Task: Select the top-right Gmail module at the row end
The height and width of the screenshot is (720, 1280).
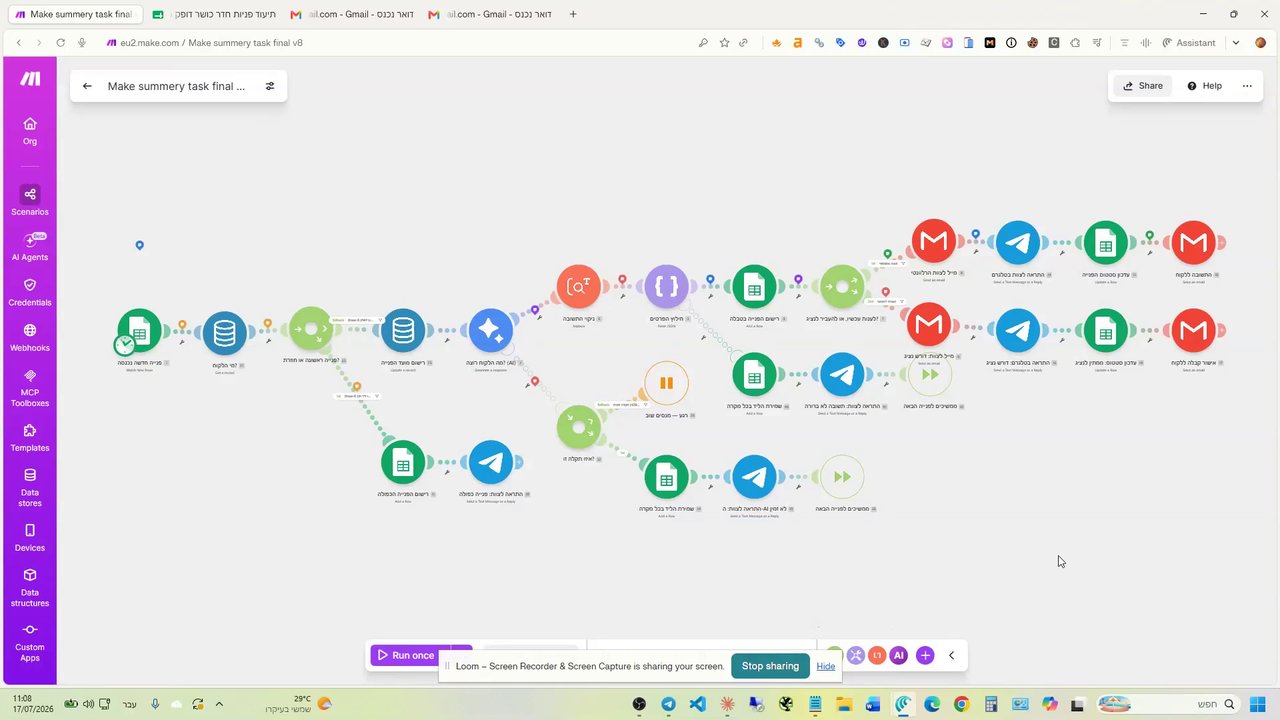Action: 1193,242
